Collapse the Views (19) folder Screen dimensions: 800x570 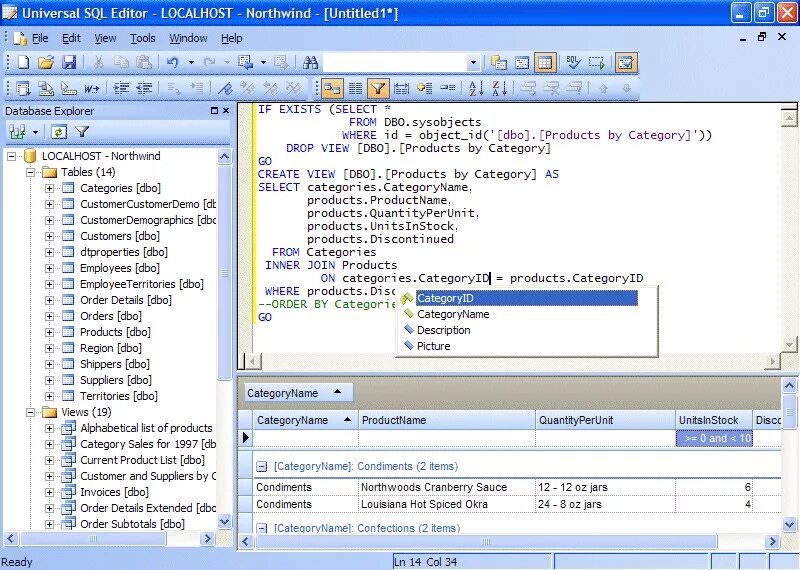pos(31,412)
